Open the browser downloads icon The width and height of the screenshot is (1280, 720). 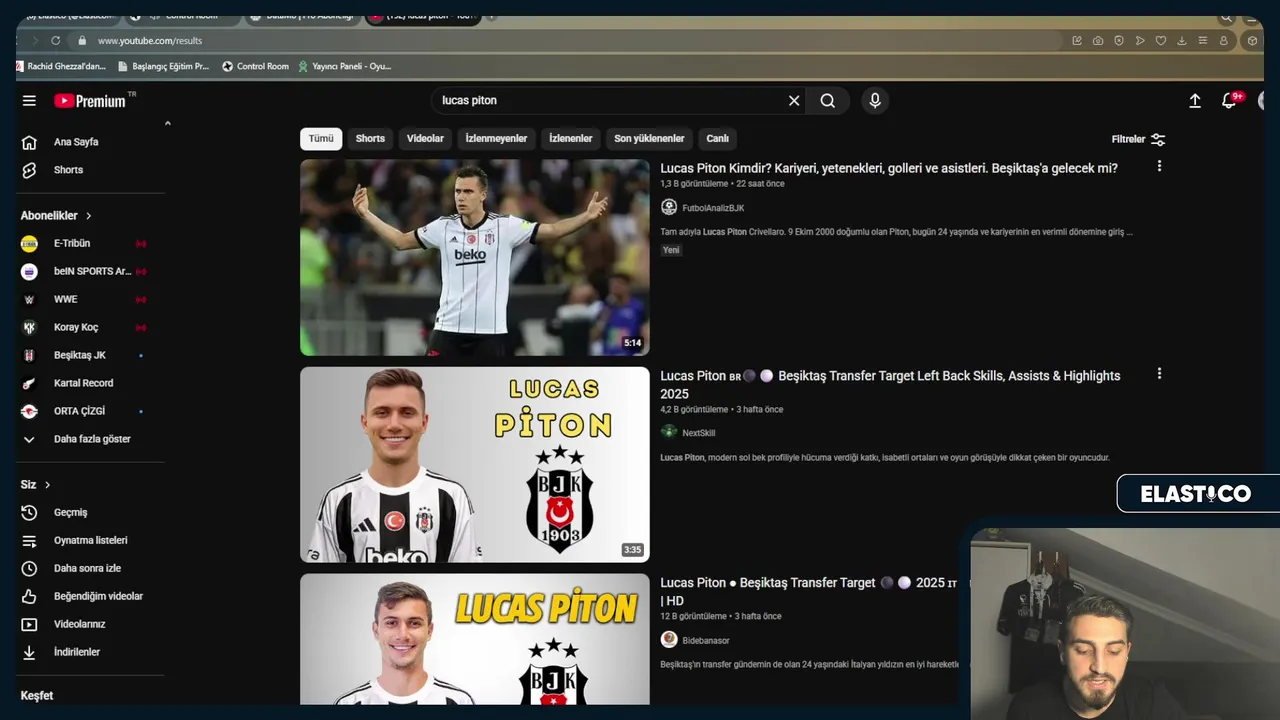click(x=1182, y=41)
